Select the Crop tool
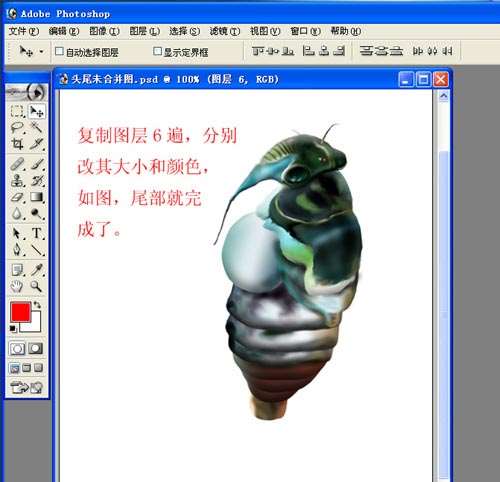This screenshot has width=500, height=482. [17, 144]
